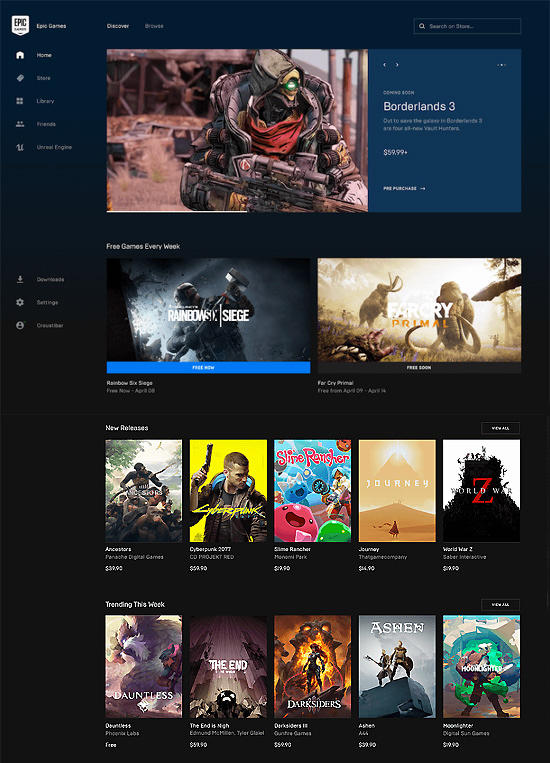Open the Downloads arrow icon
This screenshot has height=763, width=550.
pyautogui.click(x=20, y=279)
